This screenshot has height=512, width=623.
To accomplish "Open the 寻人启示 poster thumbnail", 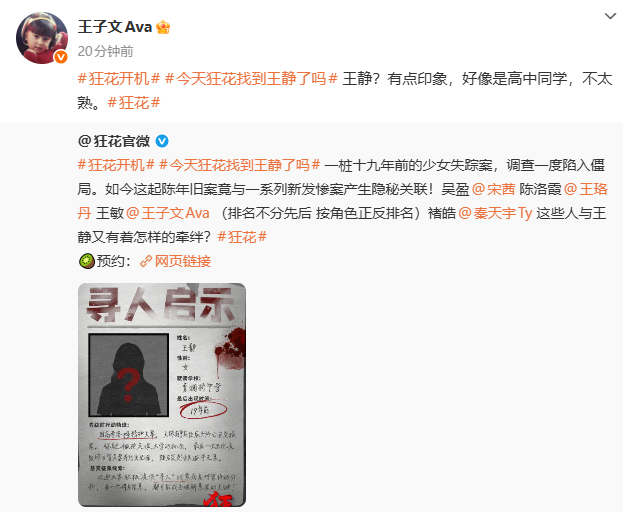I will coord(162,395).
